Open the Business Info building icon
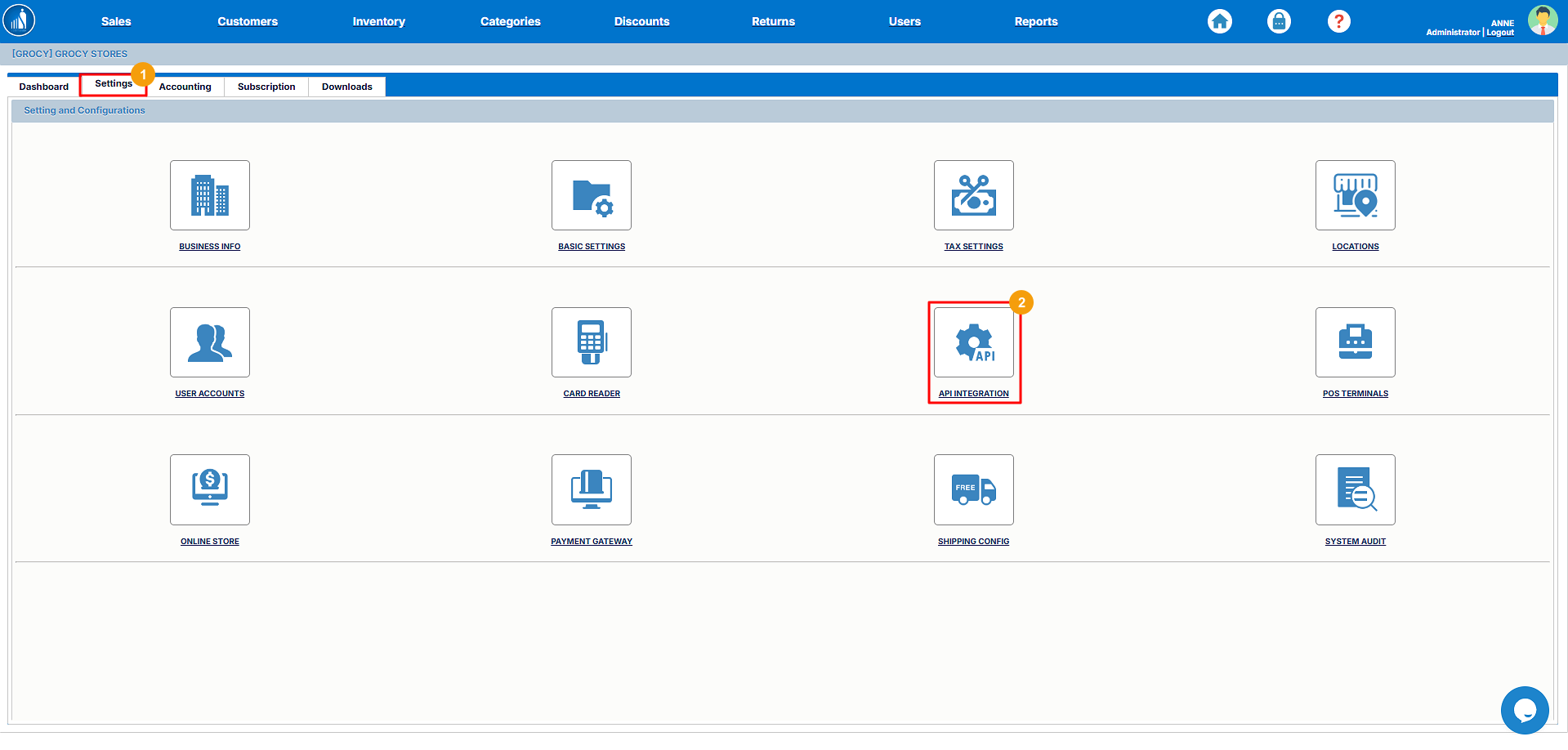 point(209,195)
